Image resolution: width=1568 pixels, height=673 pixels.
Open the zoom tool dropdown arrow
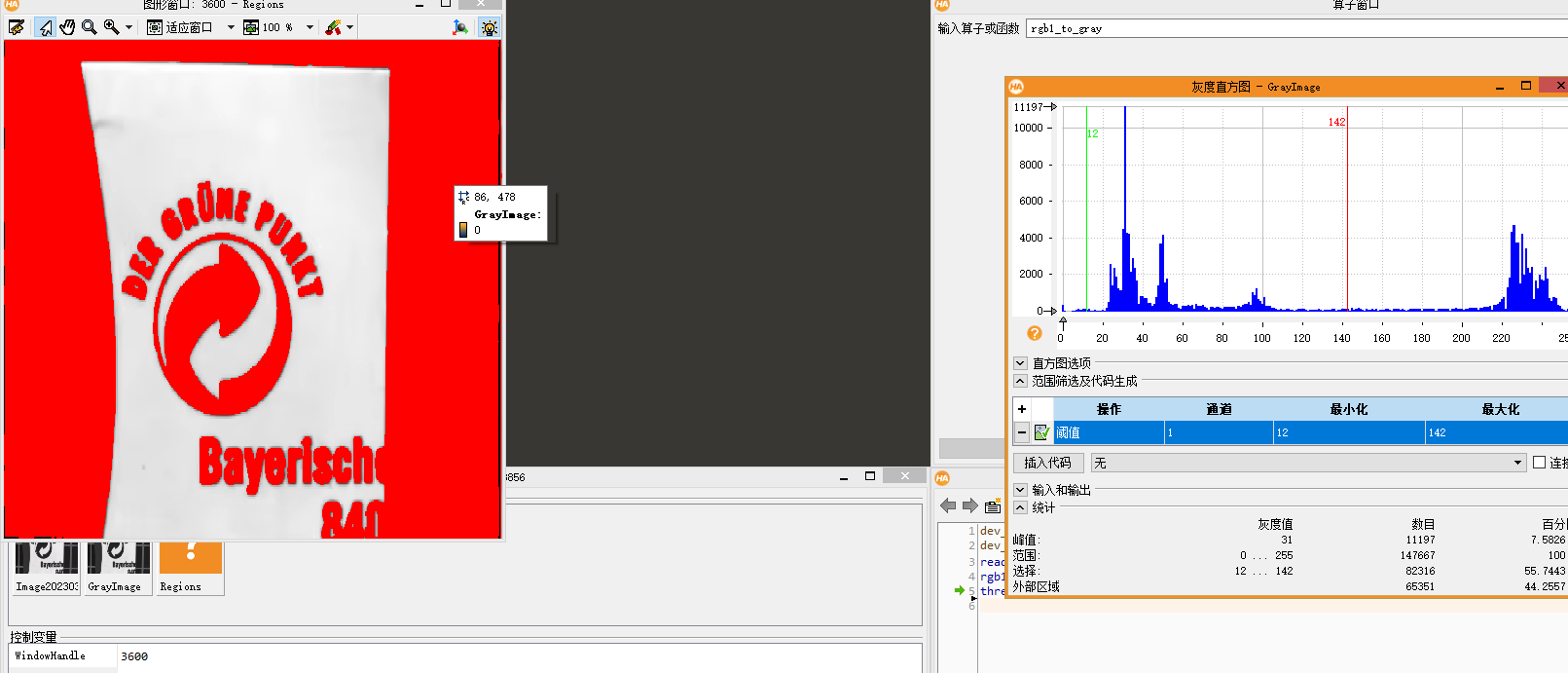pyautogui.click(x=128, y=27)
